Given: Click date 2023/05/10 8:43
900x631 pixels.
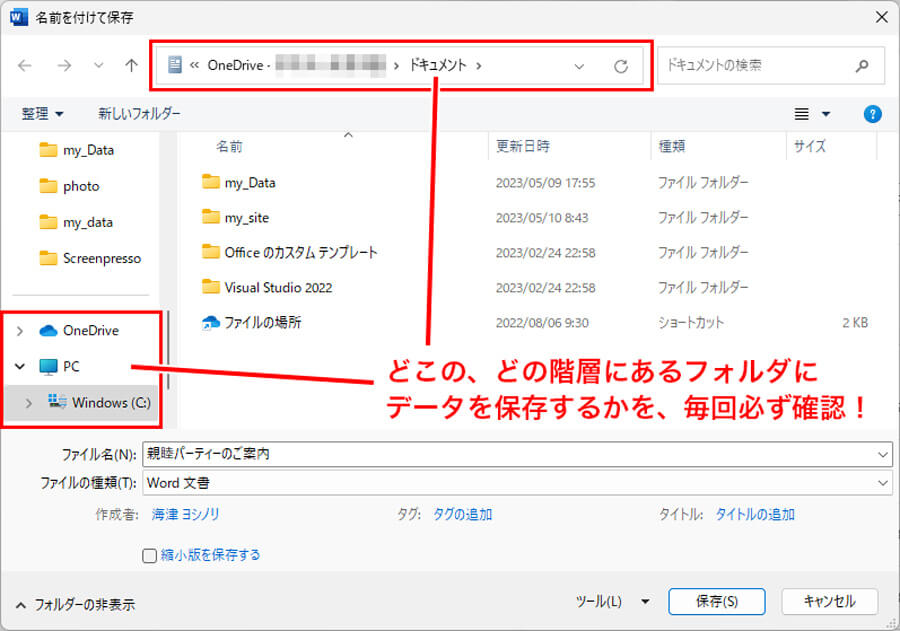Looking at the screenshot, I should point(542,218).
